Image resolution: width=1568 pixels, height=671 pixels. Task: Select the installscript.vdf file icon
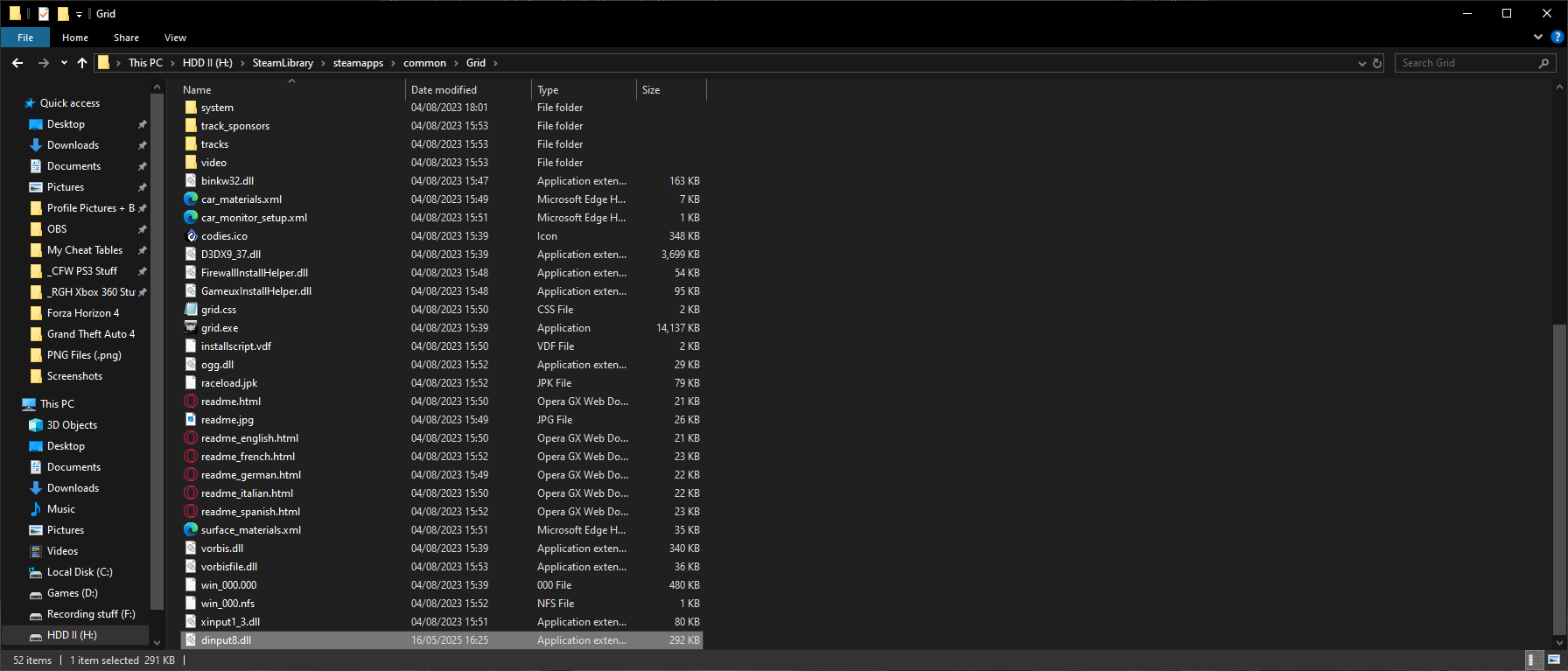pos(191,346)
